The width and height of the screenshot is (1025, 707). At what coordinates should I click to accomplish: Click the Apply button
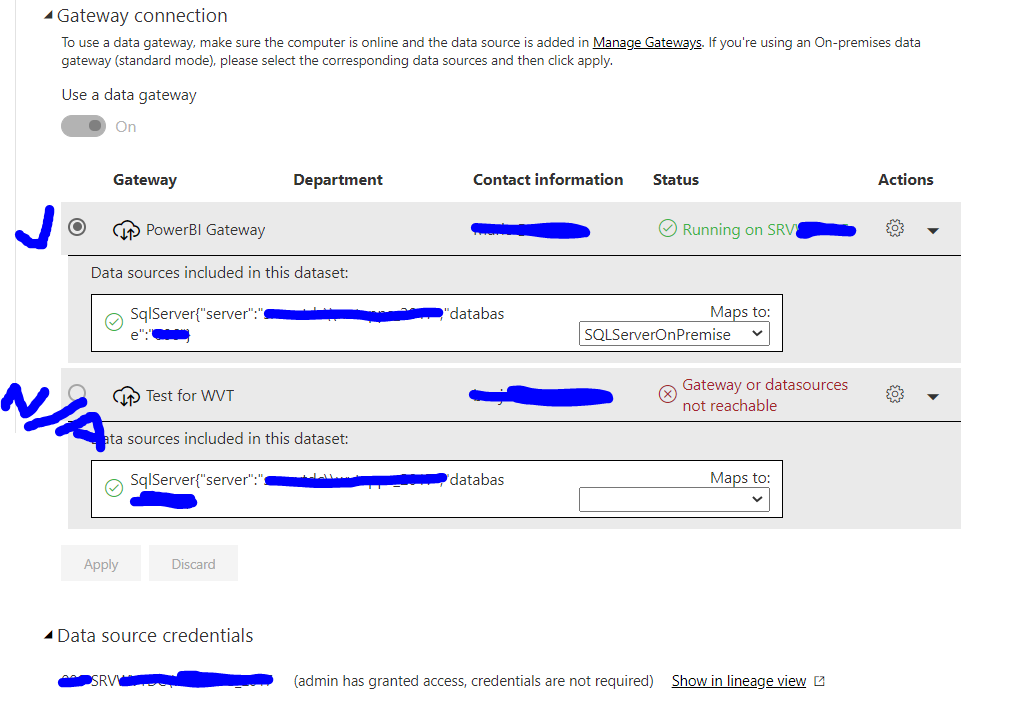[x=101, y=563]
